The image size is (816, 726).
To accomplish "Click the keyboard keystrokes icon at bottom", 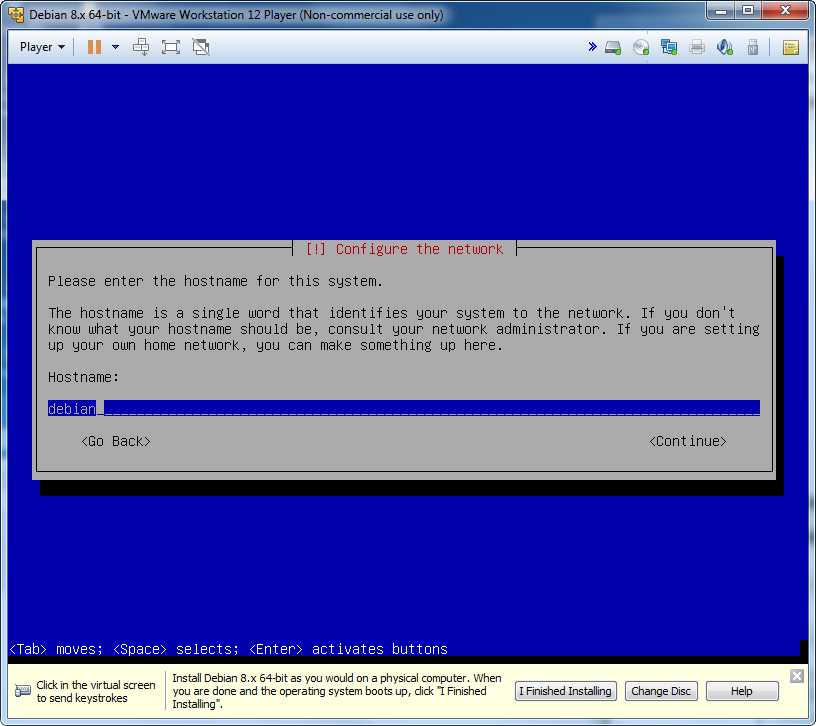I will [x=23, y=691].
